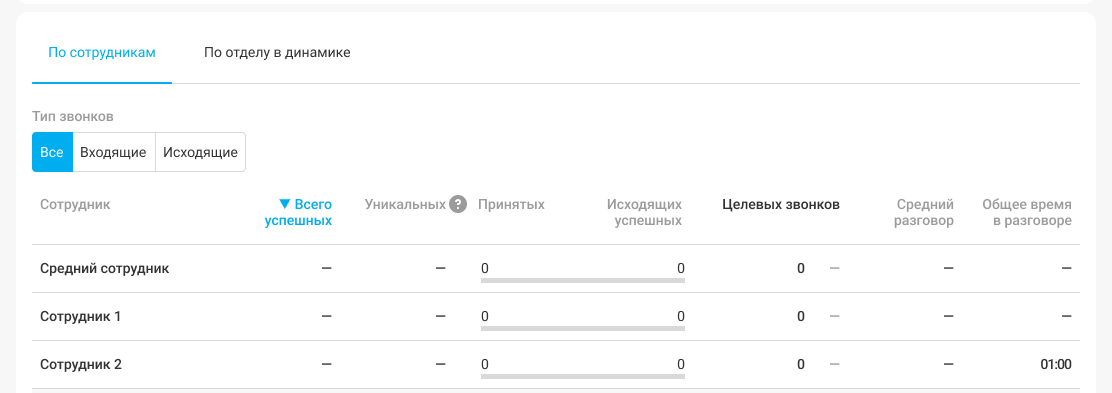The width and height of the screenshot is (1112, 393).
Task: Click the sort arrow on Всего успешных
Action: point(284,204)
